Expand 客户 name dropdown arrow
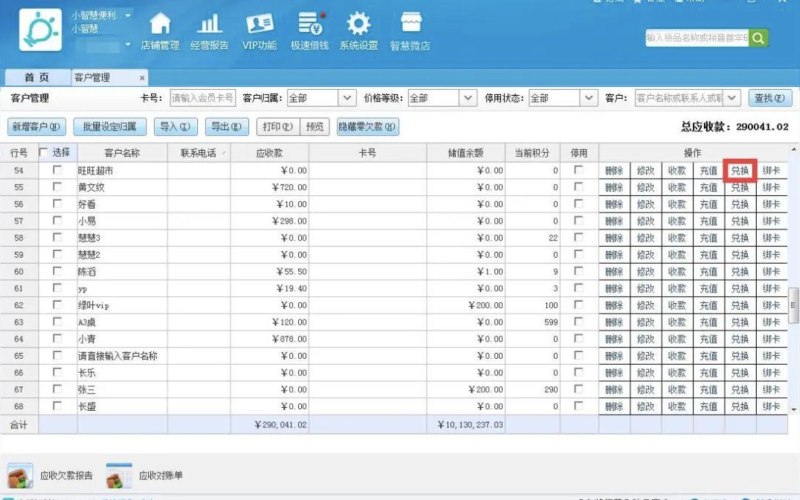 pyautogui.click(x=732, y=98)
